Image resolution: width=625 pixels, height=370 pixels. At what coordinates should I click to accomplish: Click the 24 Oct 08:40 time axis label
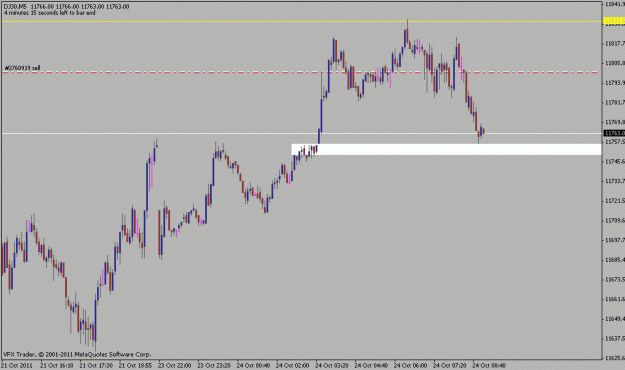pos(489,365)
